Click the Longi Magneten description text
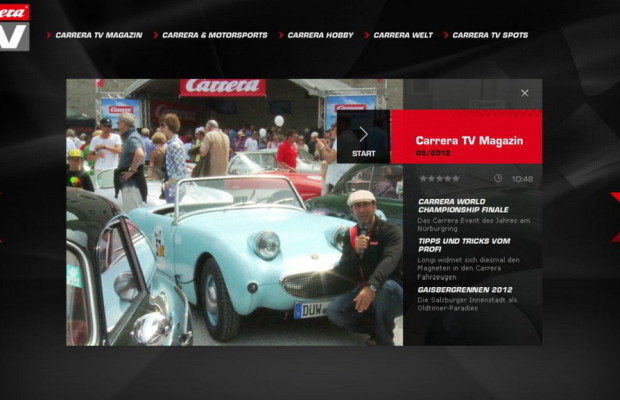 pos(469,268)
